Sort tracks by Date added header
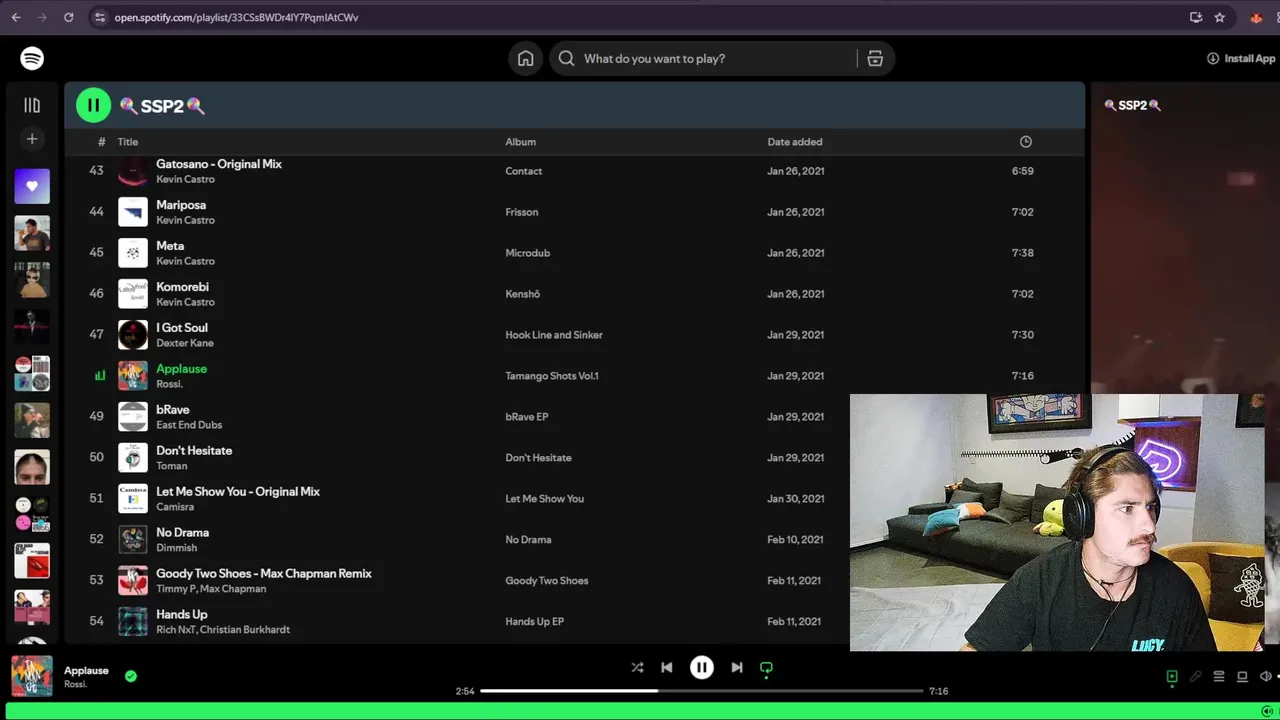The image size is (1280, 720). click(795, 142)
